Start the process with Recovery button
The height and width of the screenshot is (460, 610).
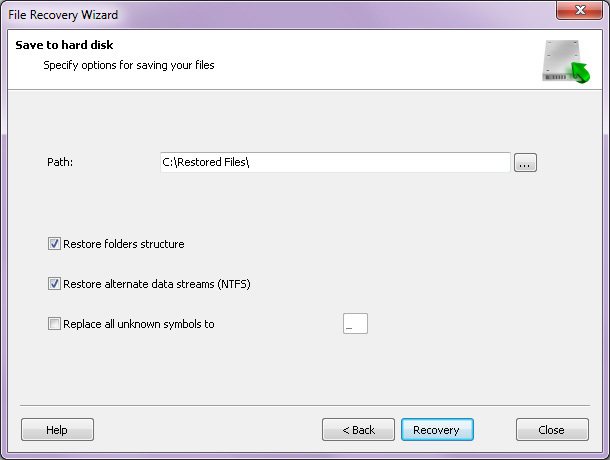(x=437, y=430)
